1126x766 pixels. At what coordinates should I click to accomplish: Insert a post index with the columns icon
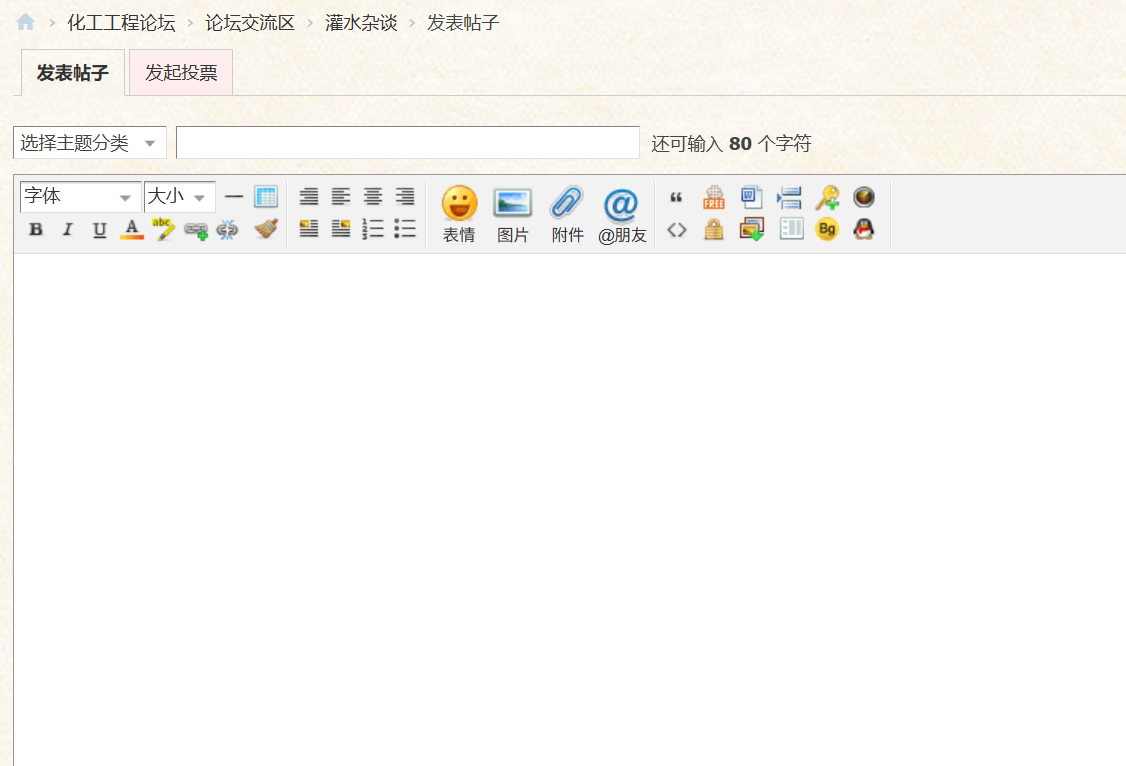coord(791,229)
